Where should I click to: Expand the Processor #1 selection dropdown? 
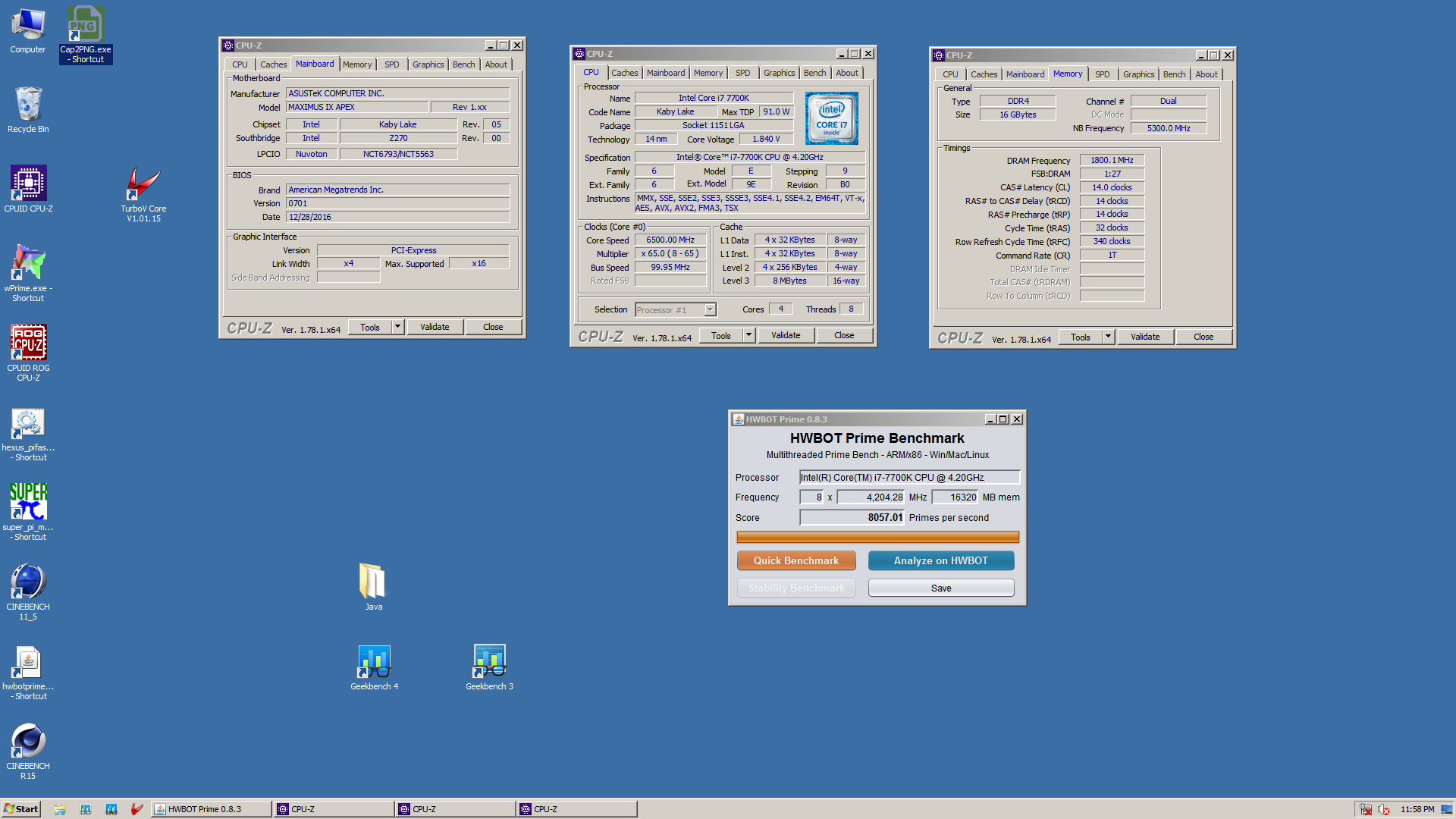[710, 309]
